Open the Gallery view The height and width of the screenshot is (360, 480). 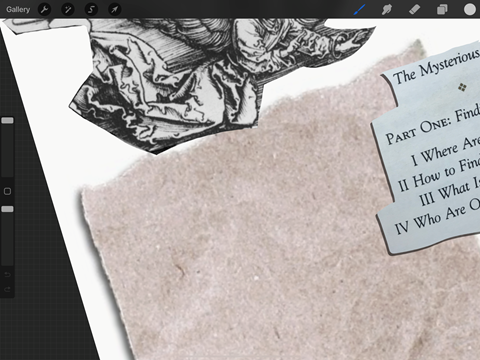click(x=18, y=9)
